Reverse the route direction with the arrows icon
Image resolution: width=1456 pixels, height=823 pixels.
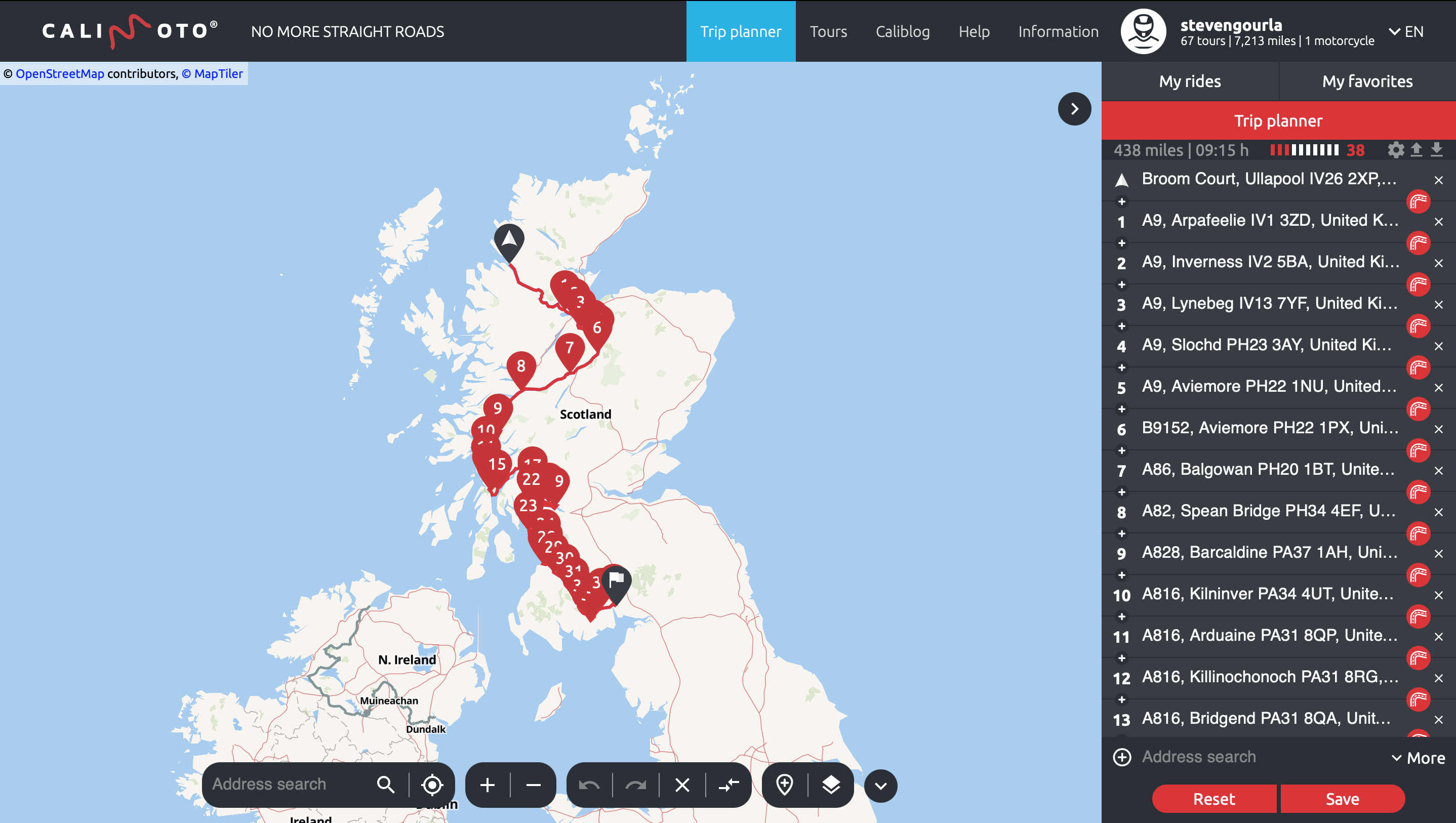coord(729,785)
